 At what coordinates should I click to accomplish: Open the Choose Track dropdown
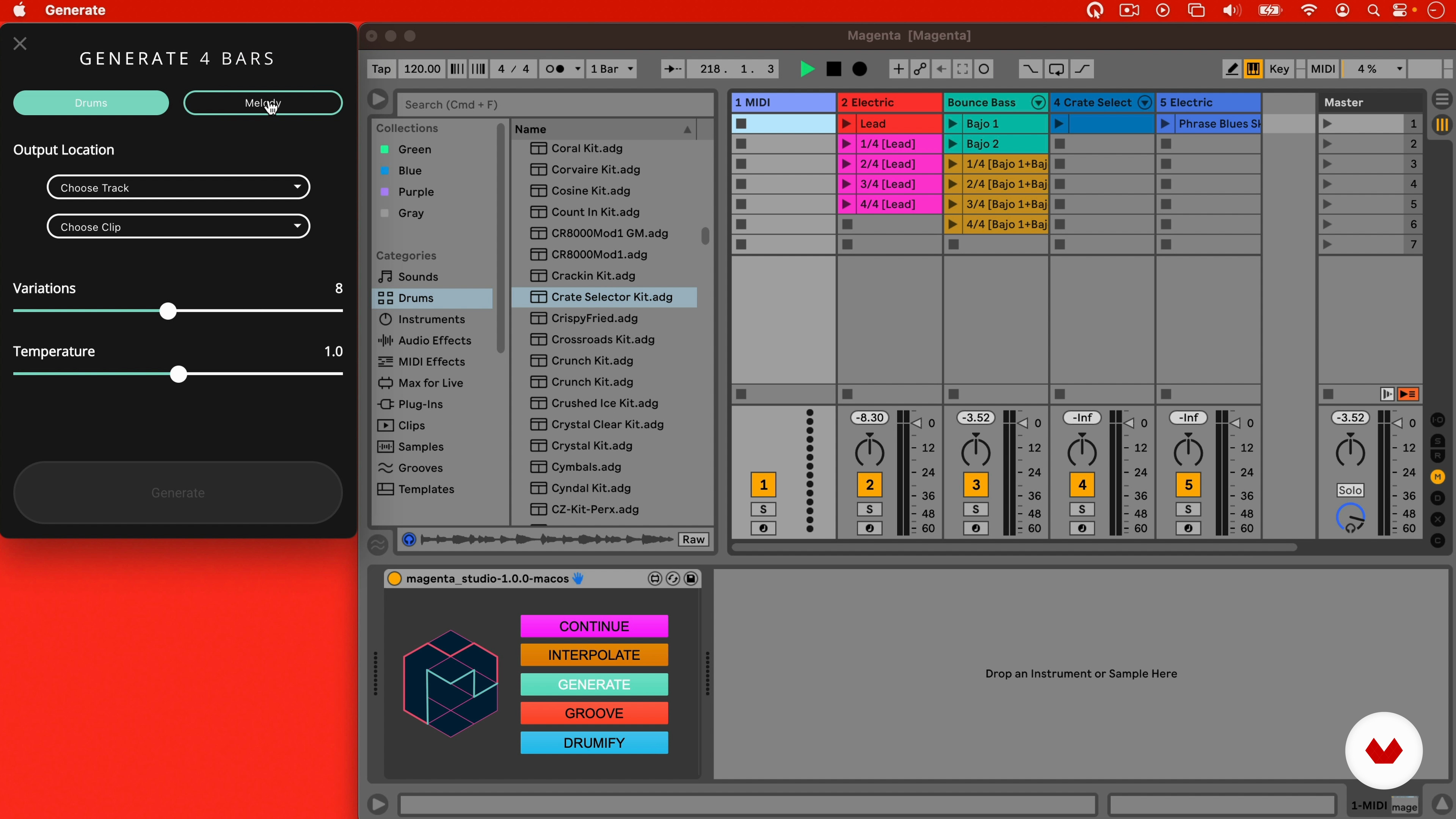click(x=178, y=187)
